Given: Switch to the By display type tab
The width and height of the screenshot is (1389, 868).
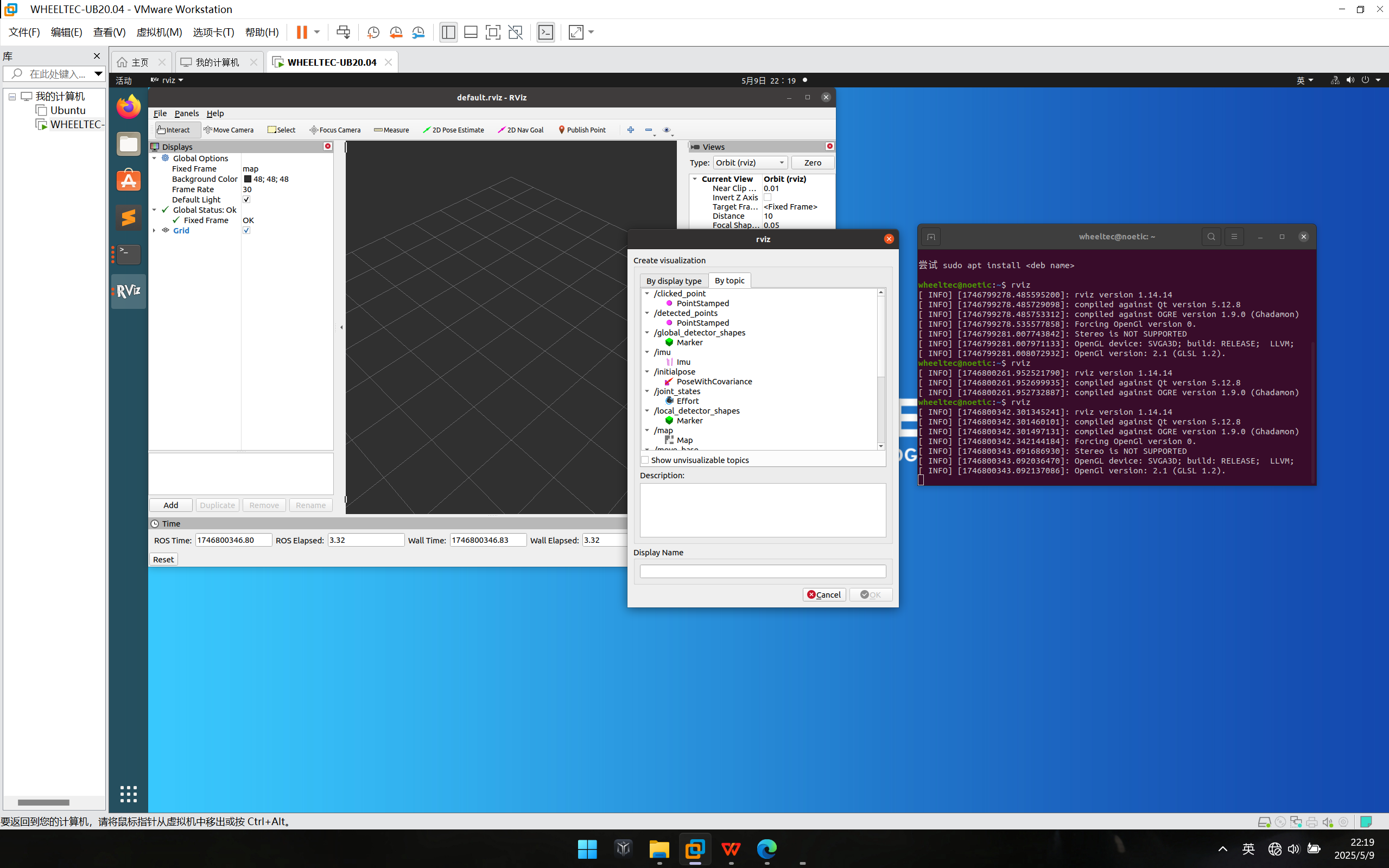Looking at the screenshot, I should click(x=674, y=281).
